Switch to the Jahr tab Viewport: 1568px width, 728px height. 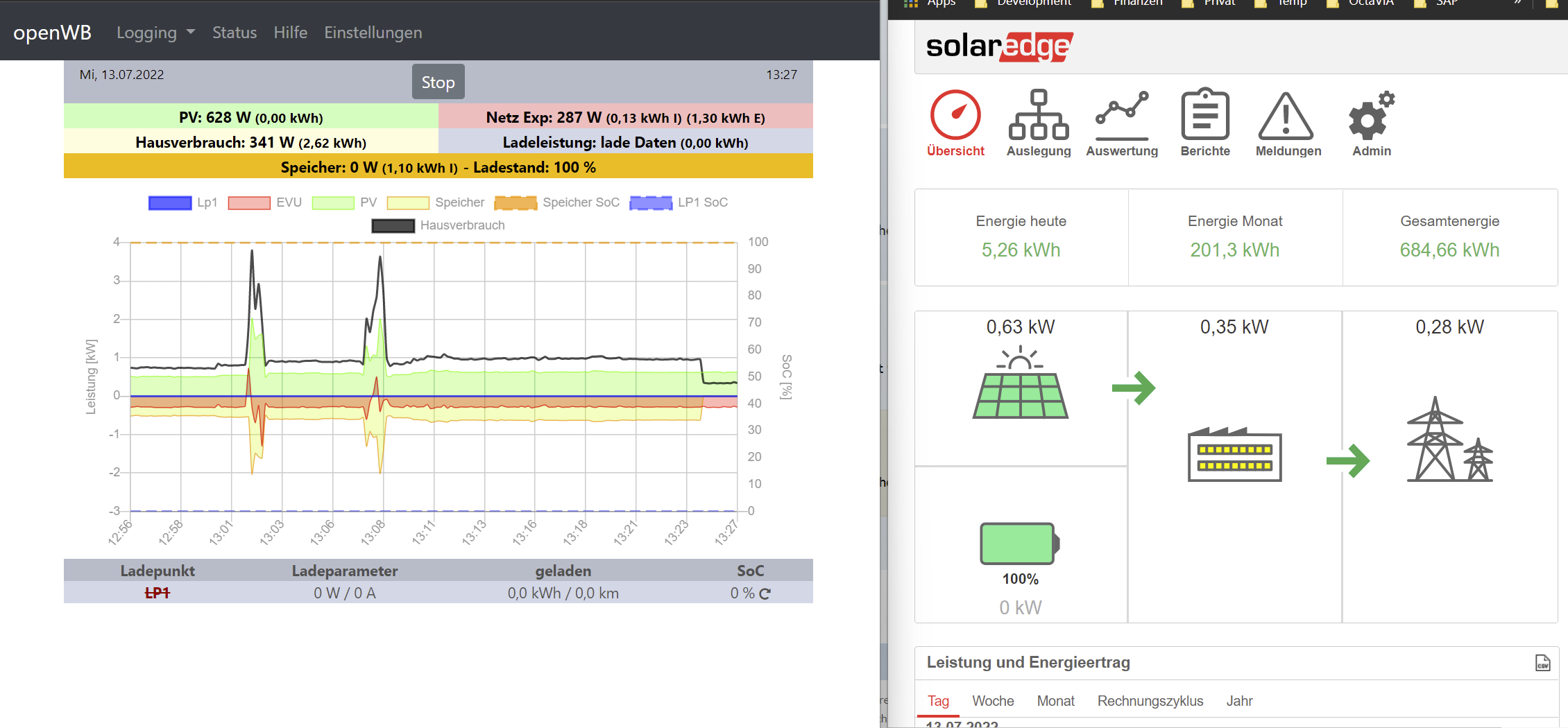pos(1239,701)
